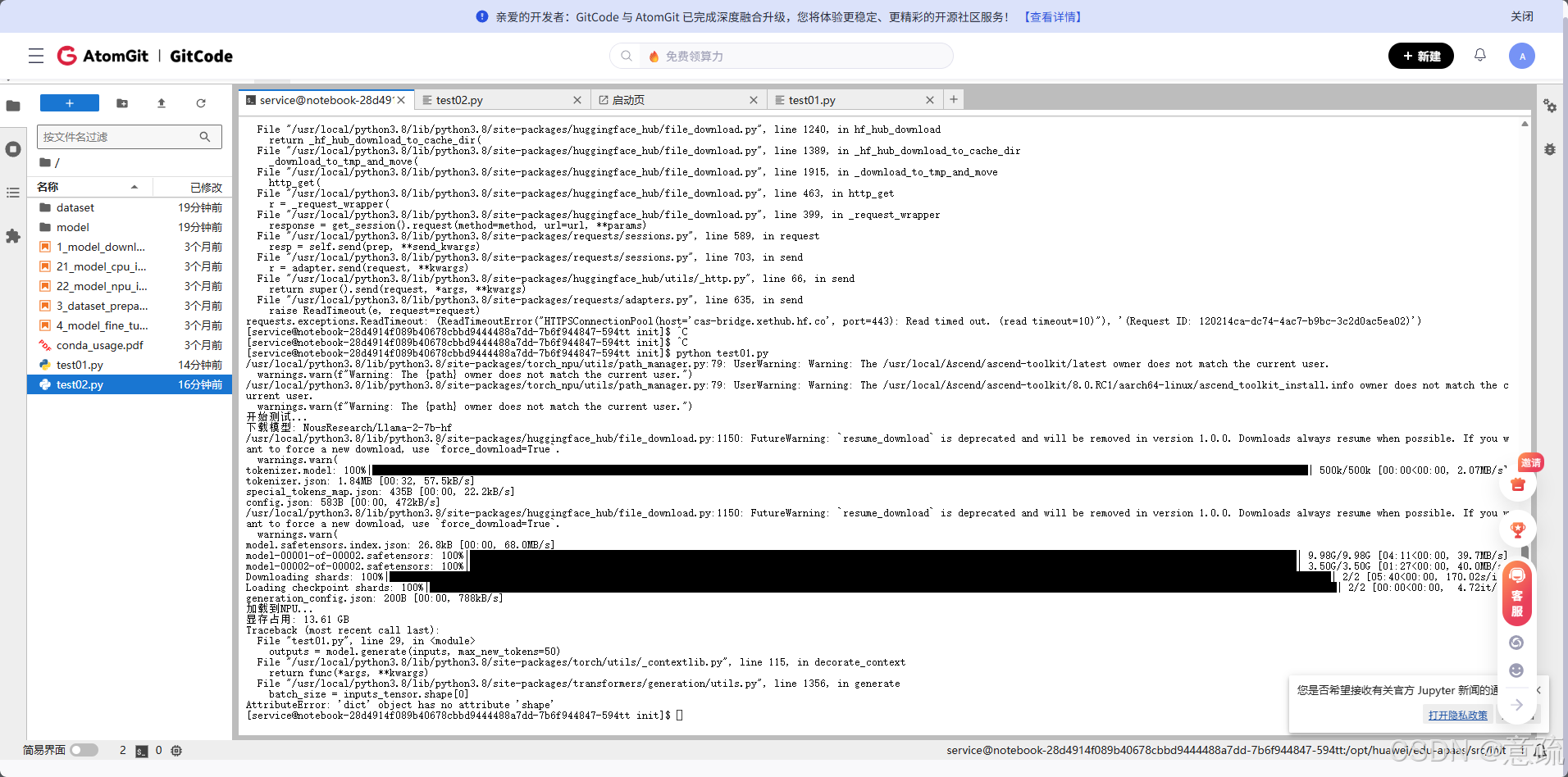
Task: Sort files by 名称 column header
Action: click(x=91, y=188)
